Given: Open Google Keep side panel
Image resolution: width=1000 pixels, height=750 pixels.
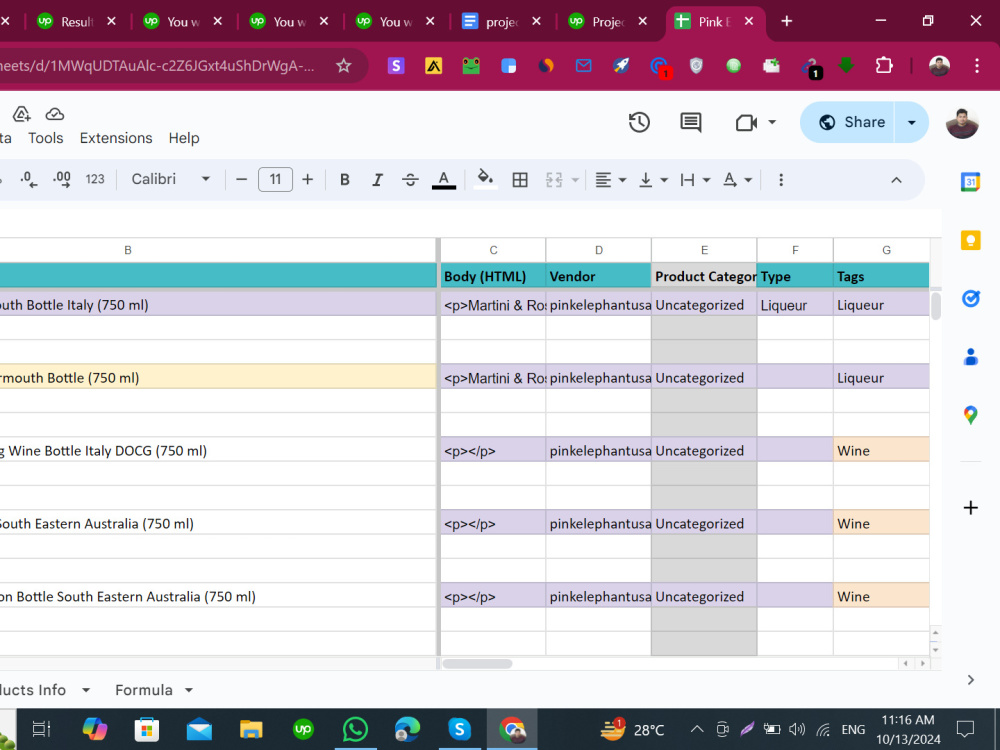Looking at the screenshot, I should (x=970, y=240).
